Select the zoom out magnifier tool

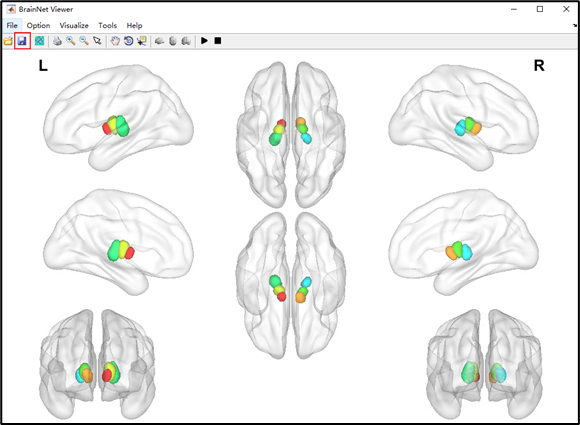pos(84,41)
